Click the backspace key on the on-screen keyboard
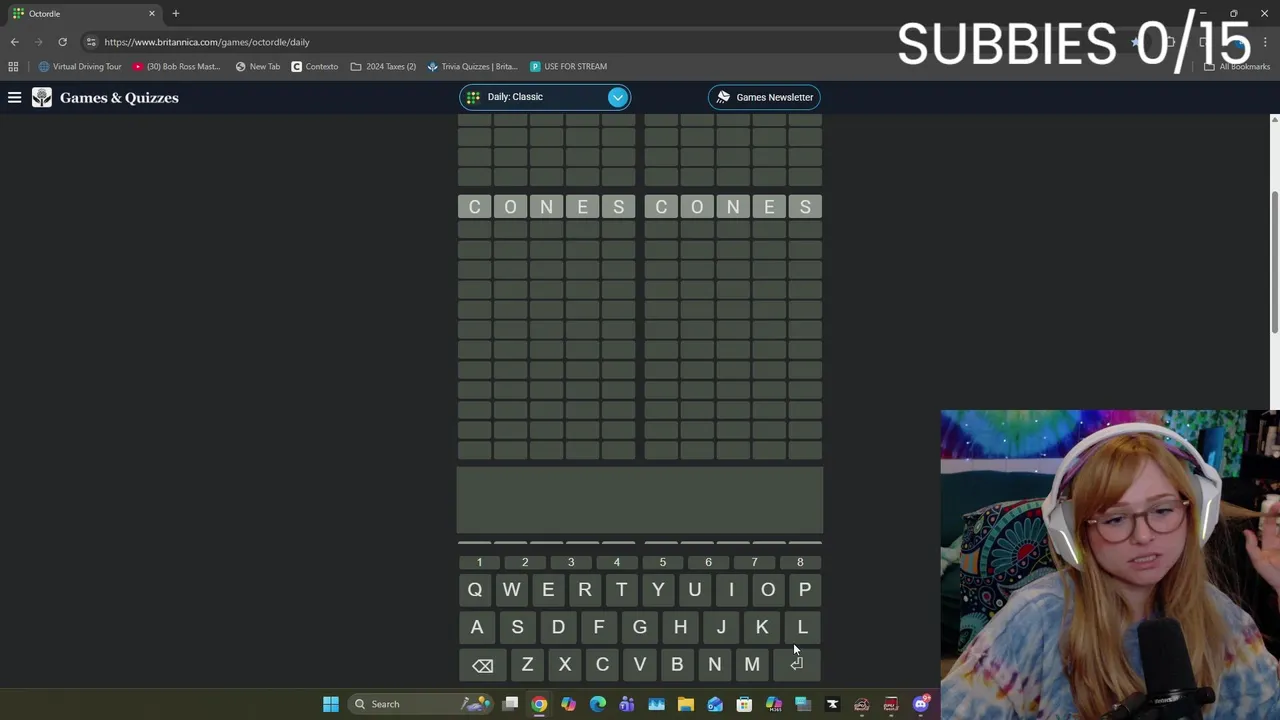 pos(482,665)
